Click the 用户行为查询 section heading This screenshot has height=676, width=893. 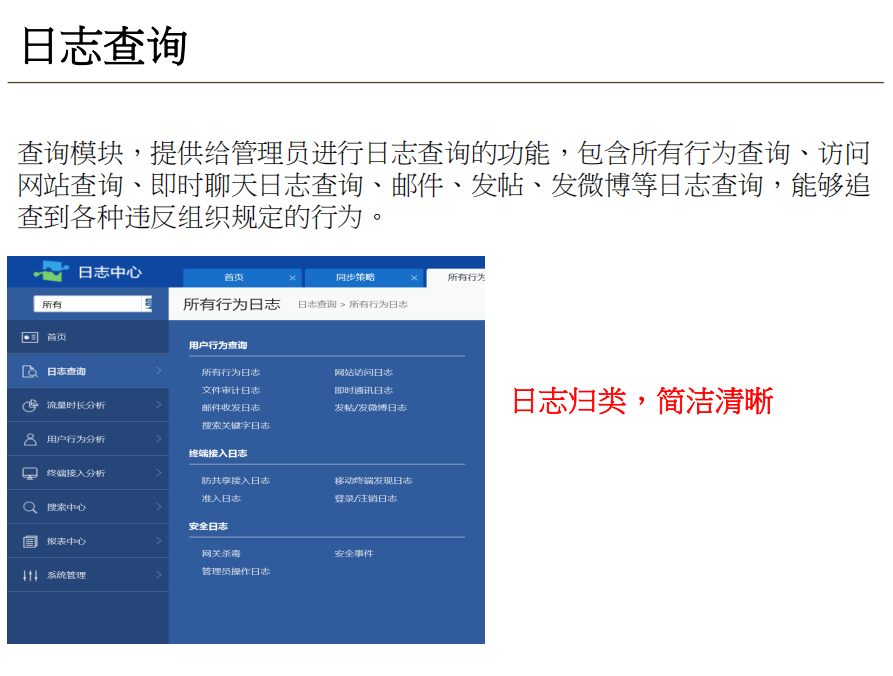click(x=218, y=345)
